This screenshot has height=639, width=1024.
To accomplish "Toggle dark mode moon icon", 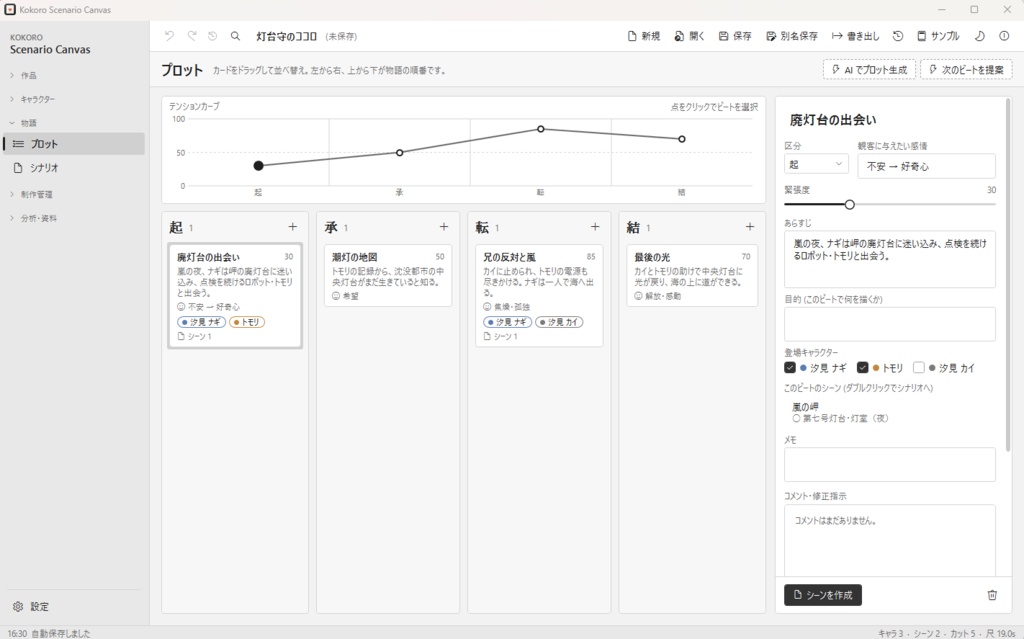I will (980, 36).
